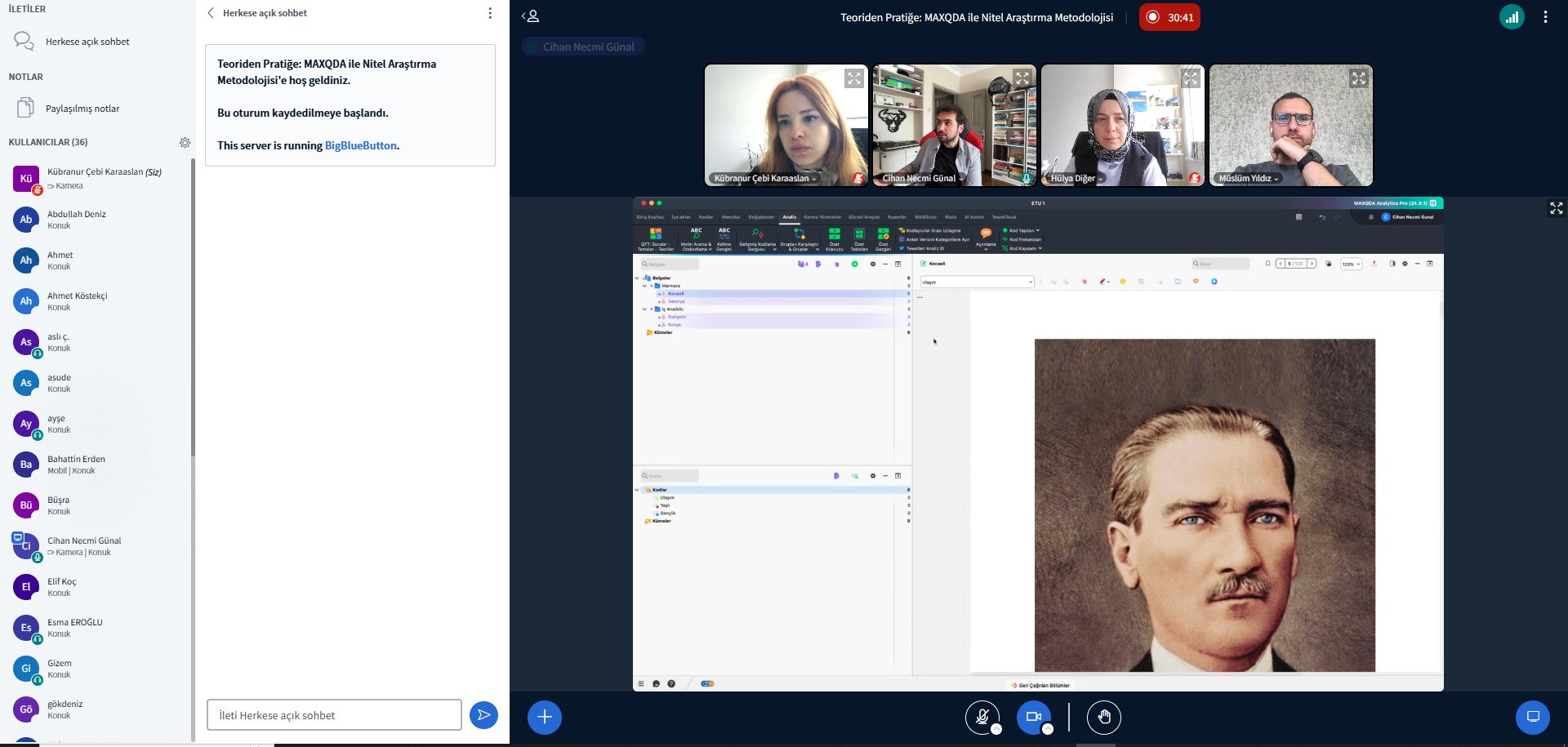Click the recording indicator button
This screenshot has width=1568, height=747.
(1169, 17)
